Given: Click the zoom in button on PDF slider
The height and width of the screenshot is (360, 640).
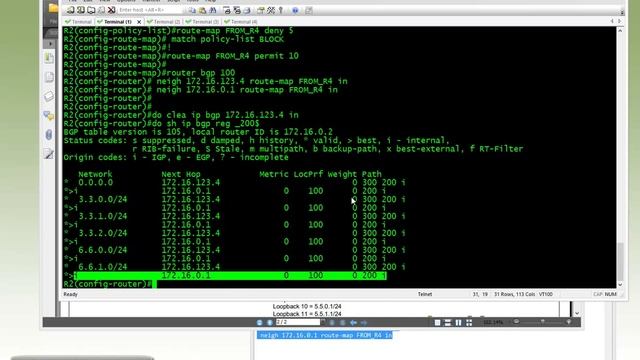Looking at the screenshot, I should coord(569,322).
